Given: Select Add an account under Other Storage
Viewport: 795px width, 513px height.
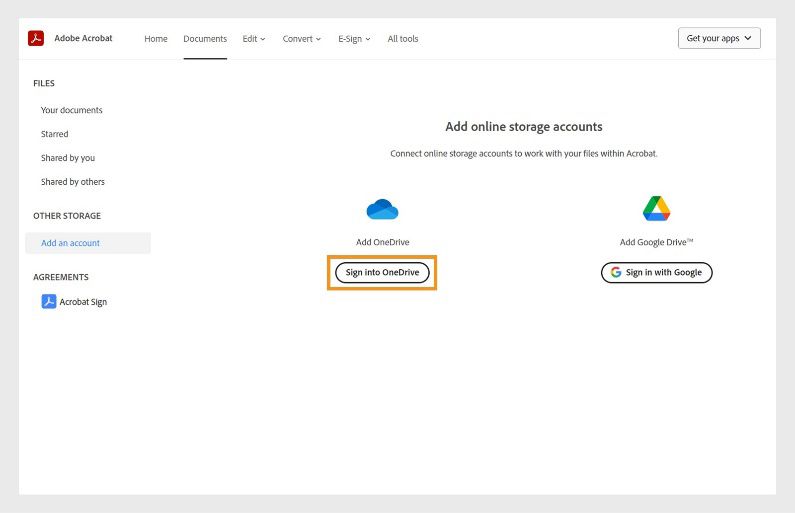Looking at the screenshot, I should pyautogui.click(x=88, y=243).
